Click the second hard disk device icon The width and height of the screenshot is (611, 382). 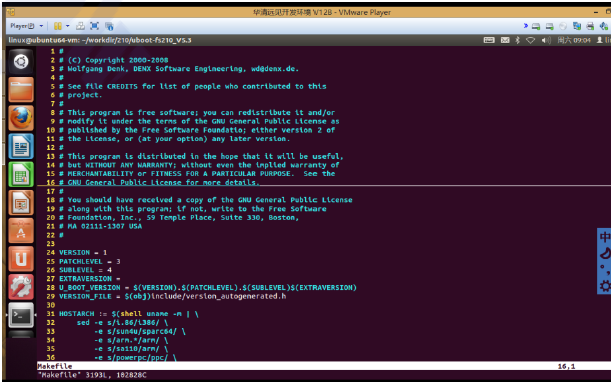[x=549, y=26]
